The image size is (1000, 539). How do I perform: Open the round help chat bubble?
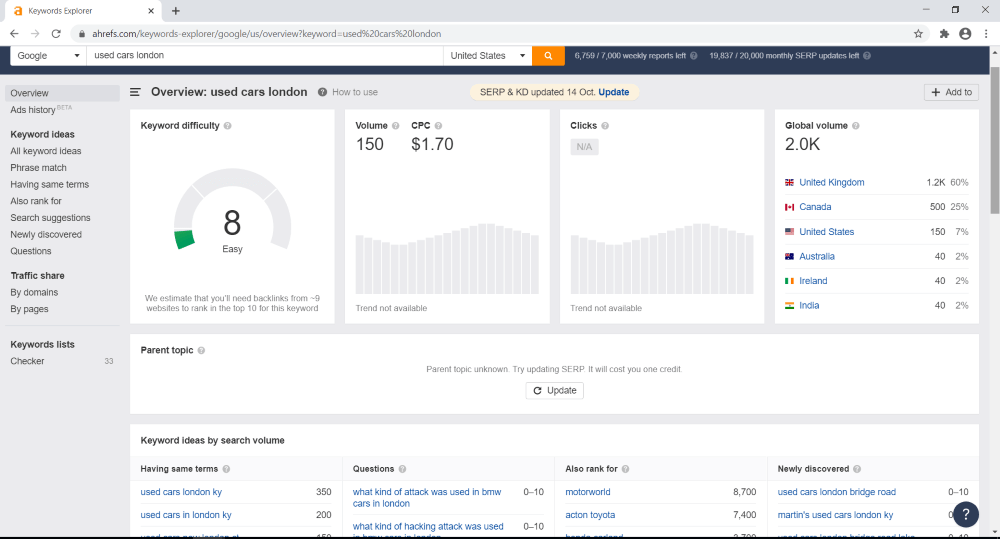click(965, 514)
